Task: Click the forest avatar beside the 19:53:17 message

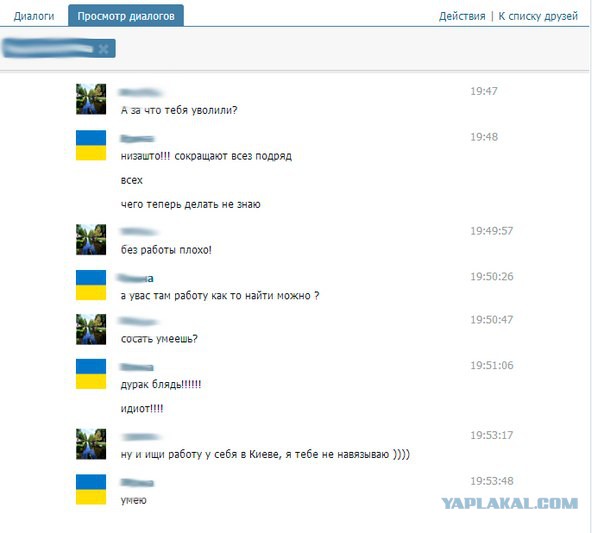Action: 91,444
